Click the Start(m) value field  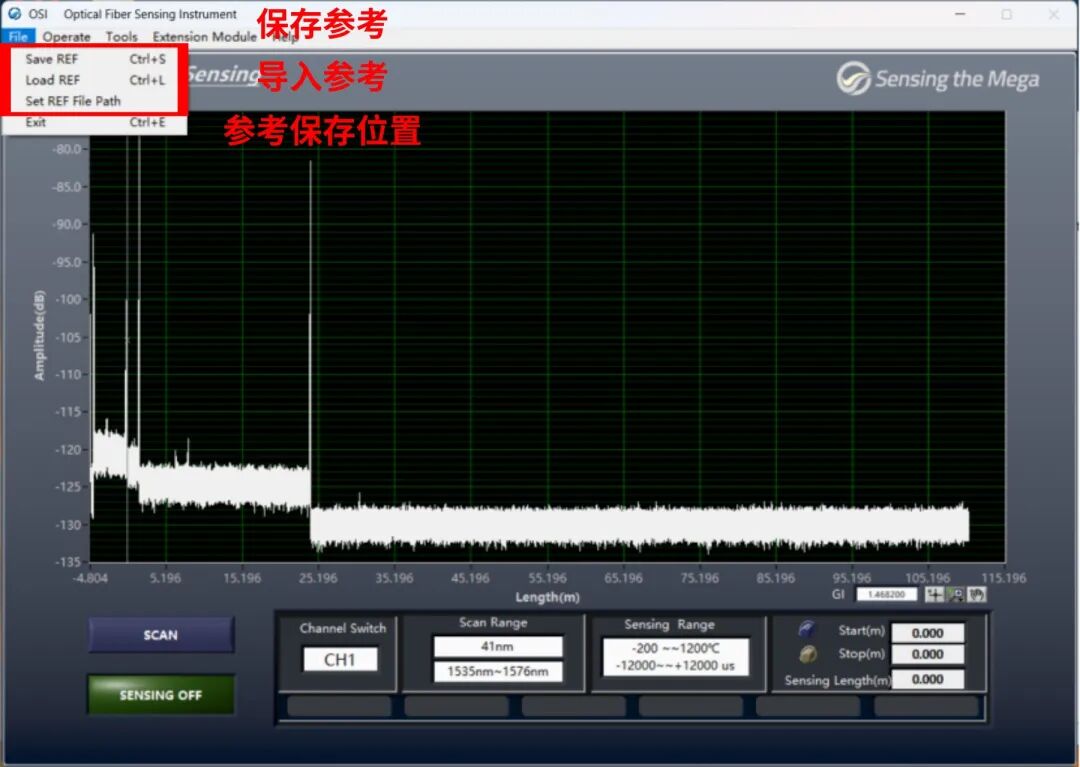(x=927, y=633)
